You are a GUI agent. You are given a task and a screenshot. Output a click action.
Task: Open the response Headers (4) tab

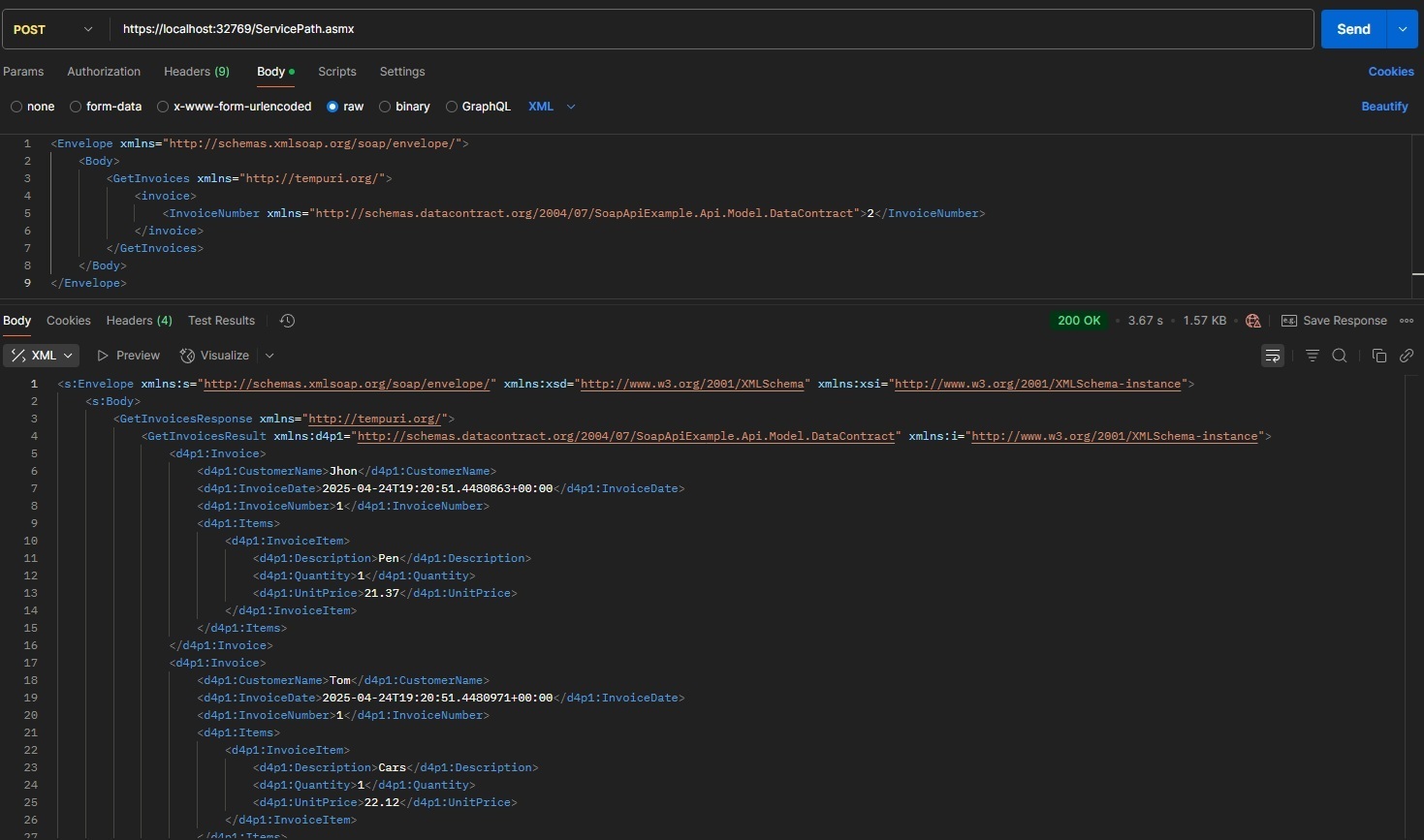point(140,321)
